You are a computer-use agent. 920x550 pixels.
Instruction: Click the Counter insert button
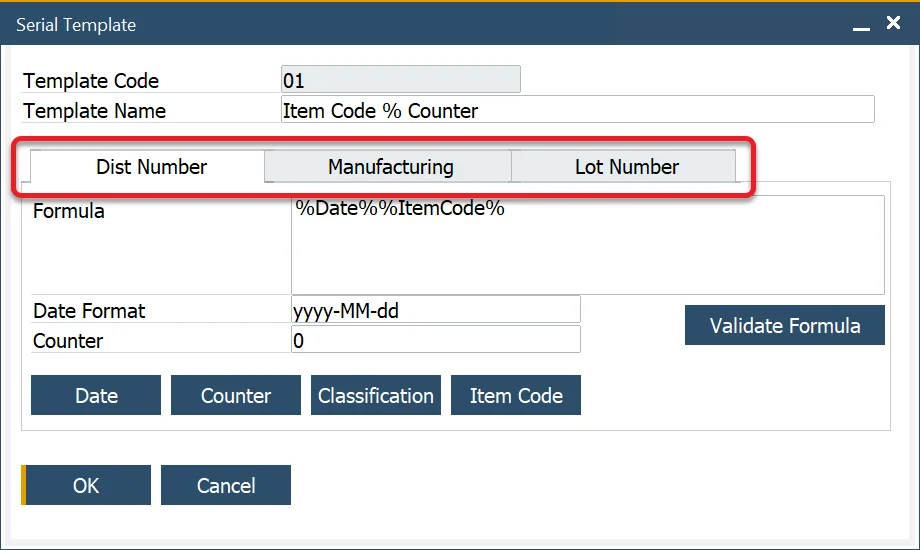[x=236, y=396]
